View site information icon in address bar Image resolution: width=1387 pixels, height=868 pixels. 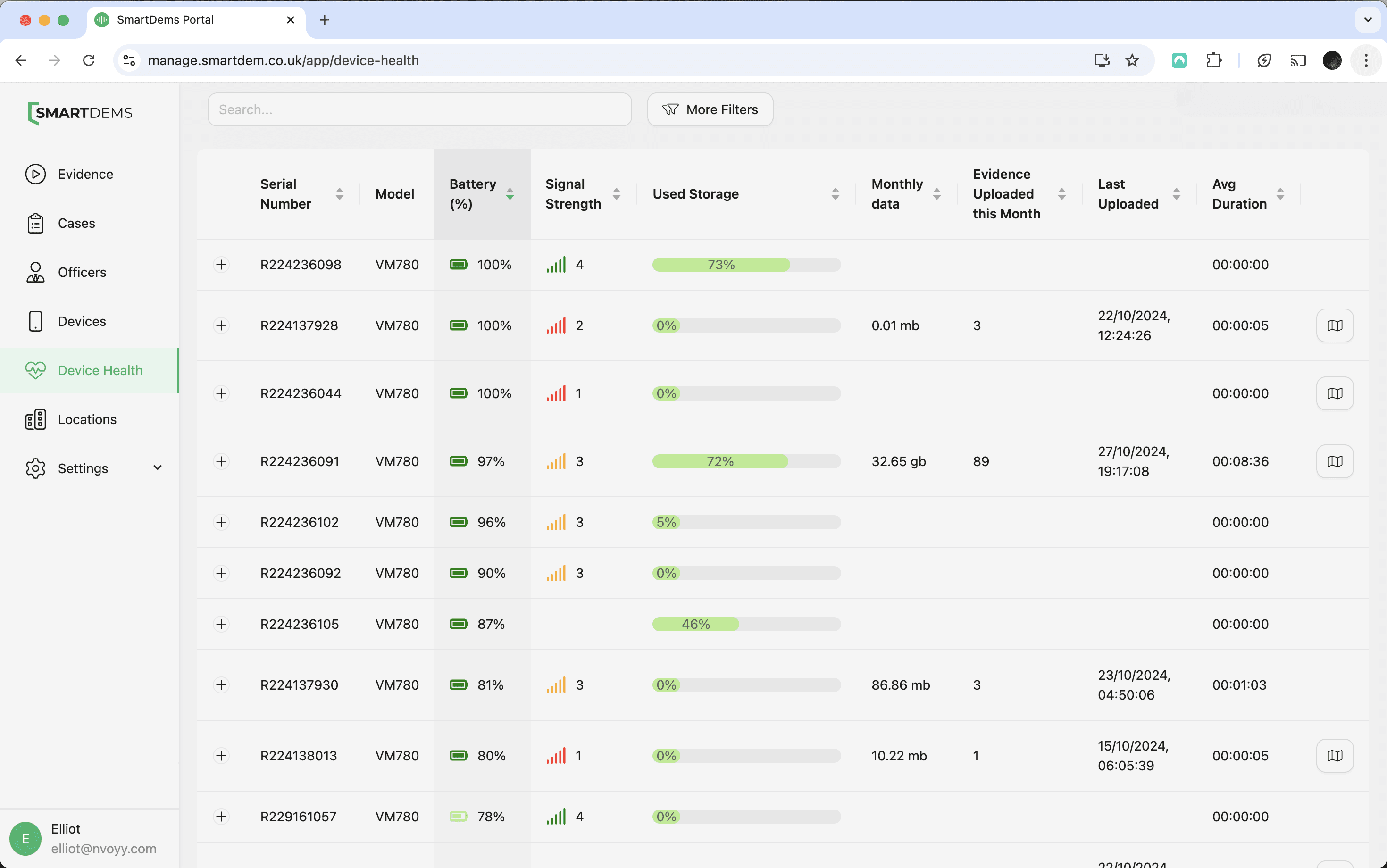pyautogui.click(x=130, y=60)
